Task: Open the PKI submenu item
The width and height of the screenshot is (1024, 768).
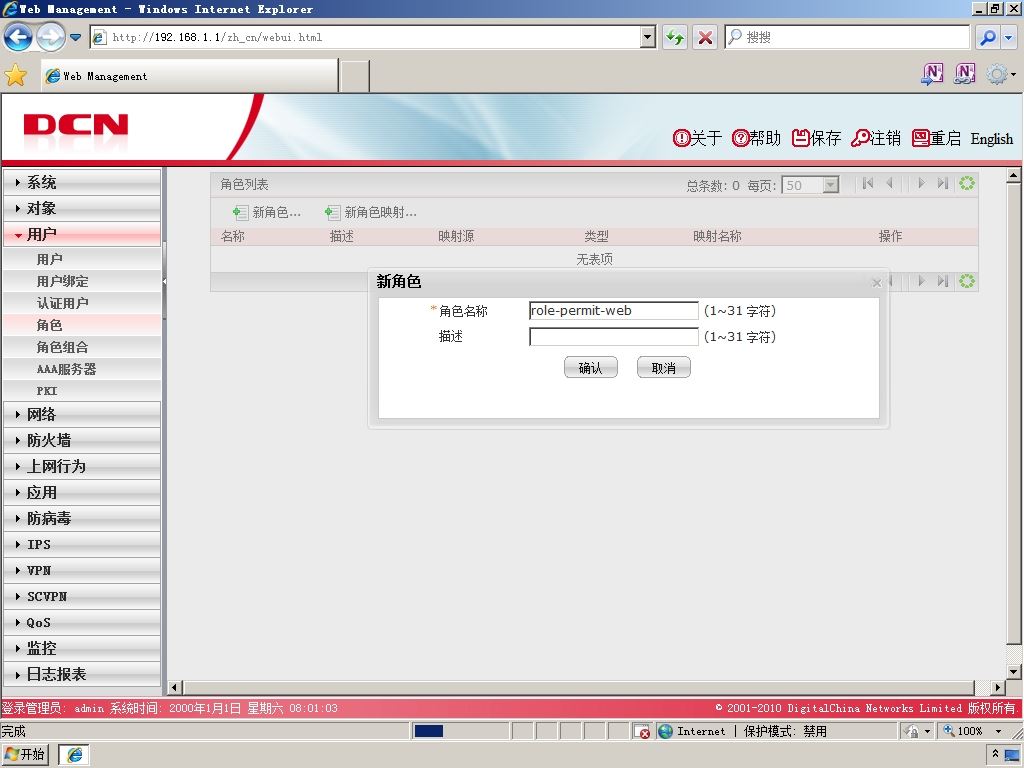Action: (x=82, y=391)
